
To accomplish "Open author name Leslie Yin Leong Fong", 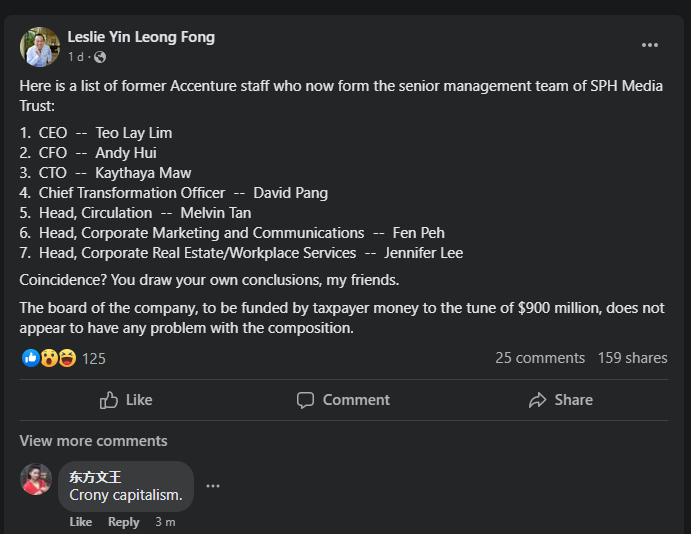I will pos(141,37).
